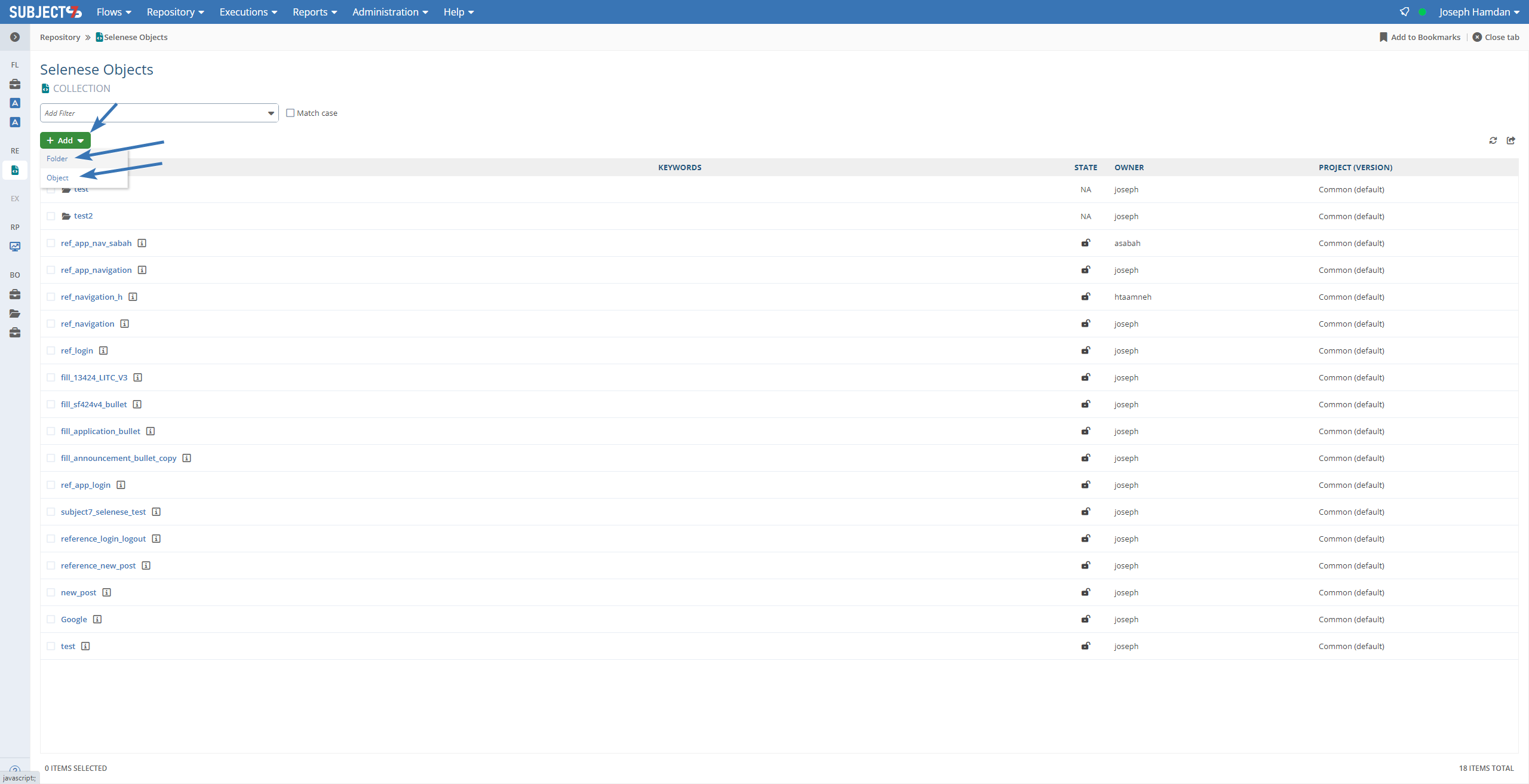Expand the left sidebar with the arrow icon
This screenshot has height=784, width=1529.
pos(15,37)
